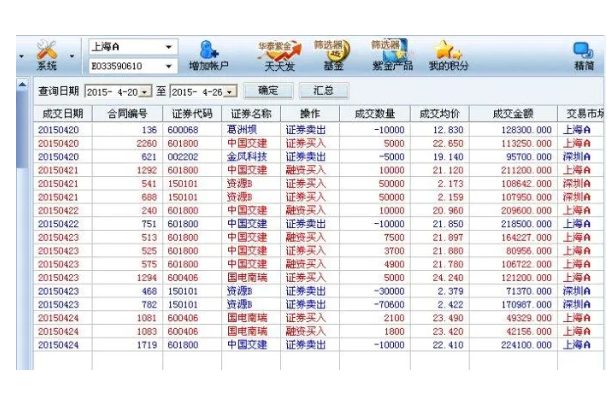Select contract number 1719 cell
Viewport: 613px width, 409px height.
127,345
